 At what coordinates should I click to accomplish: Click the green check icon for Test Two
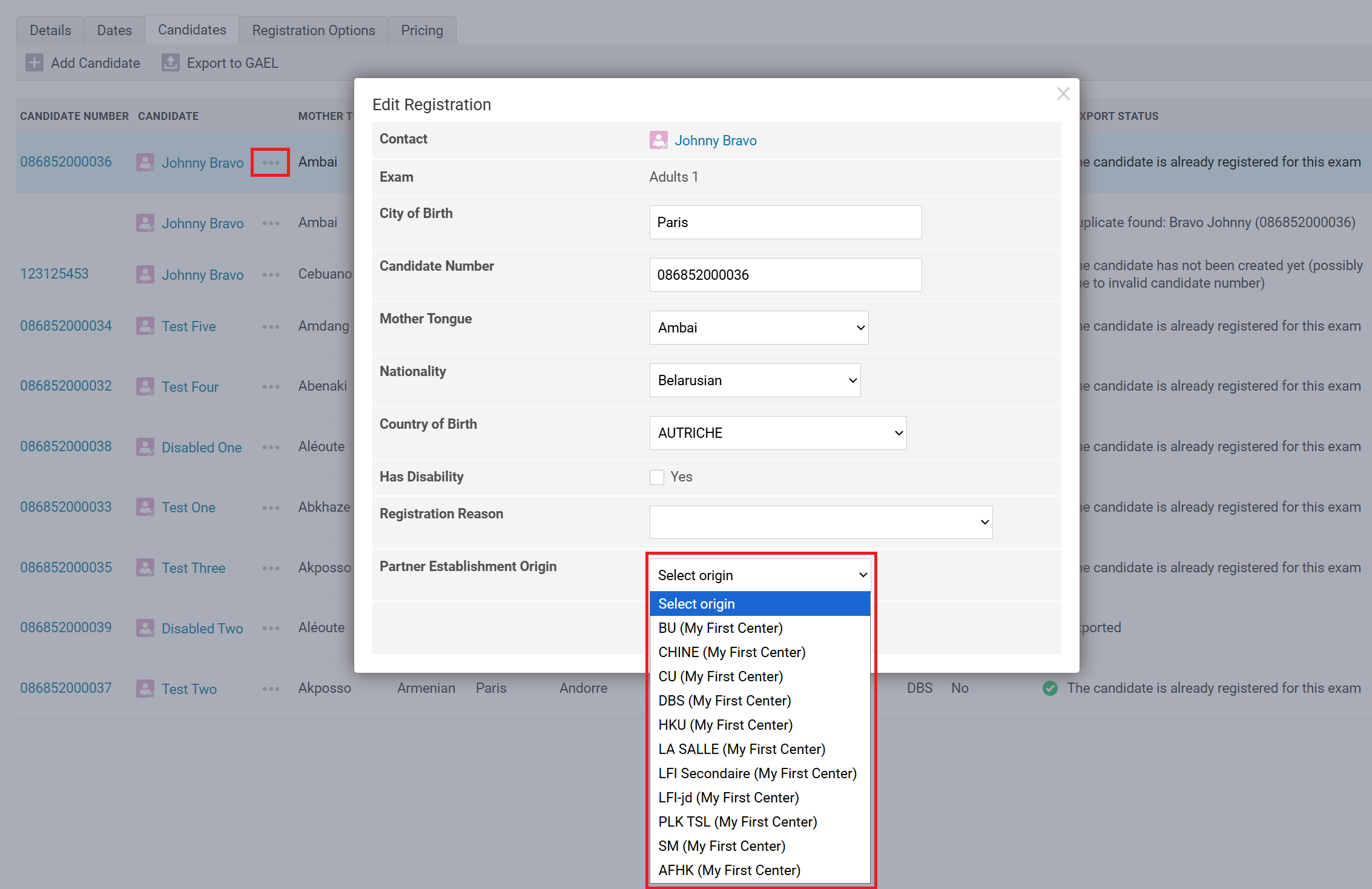coord(1050,688)
